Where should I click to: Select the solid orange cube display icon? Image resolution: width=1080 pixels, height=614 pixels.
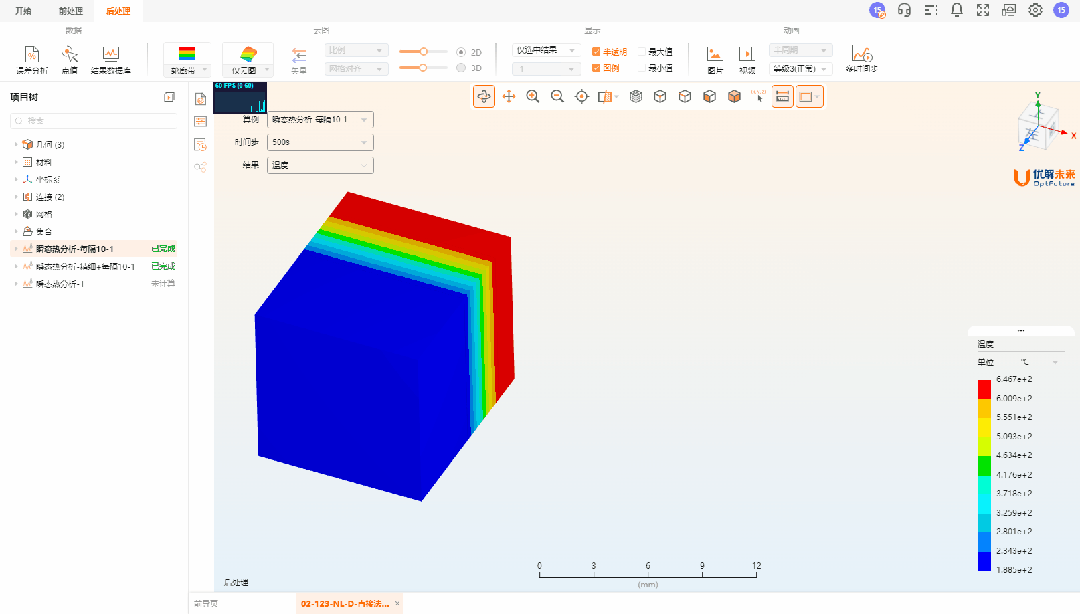pyautogui.click(x=734, y=96)
